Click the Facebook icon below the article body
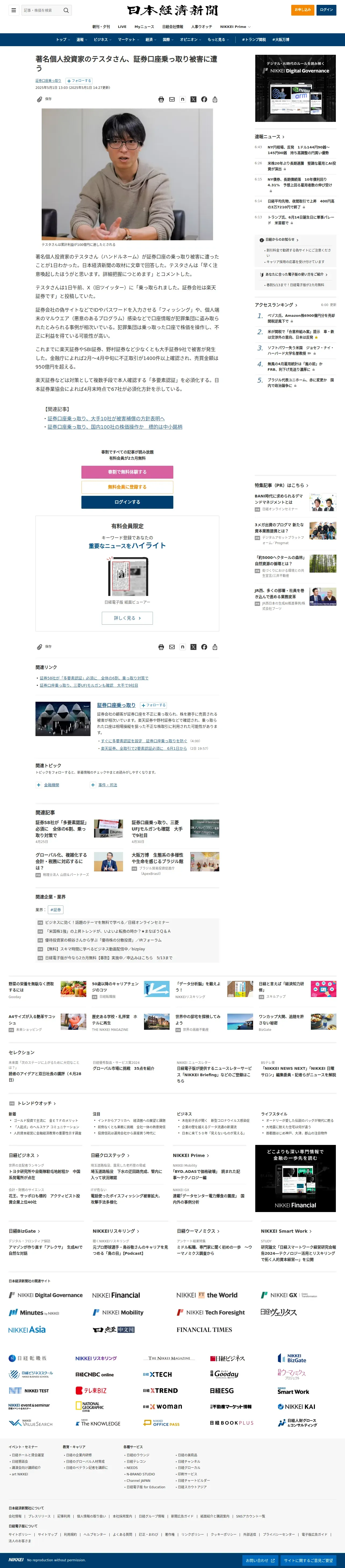 [x=204, y=647]
